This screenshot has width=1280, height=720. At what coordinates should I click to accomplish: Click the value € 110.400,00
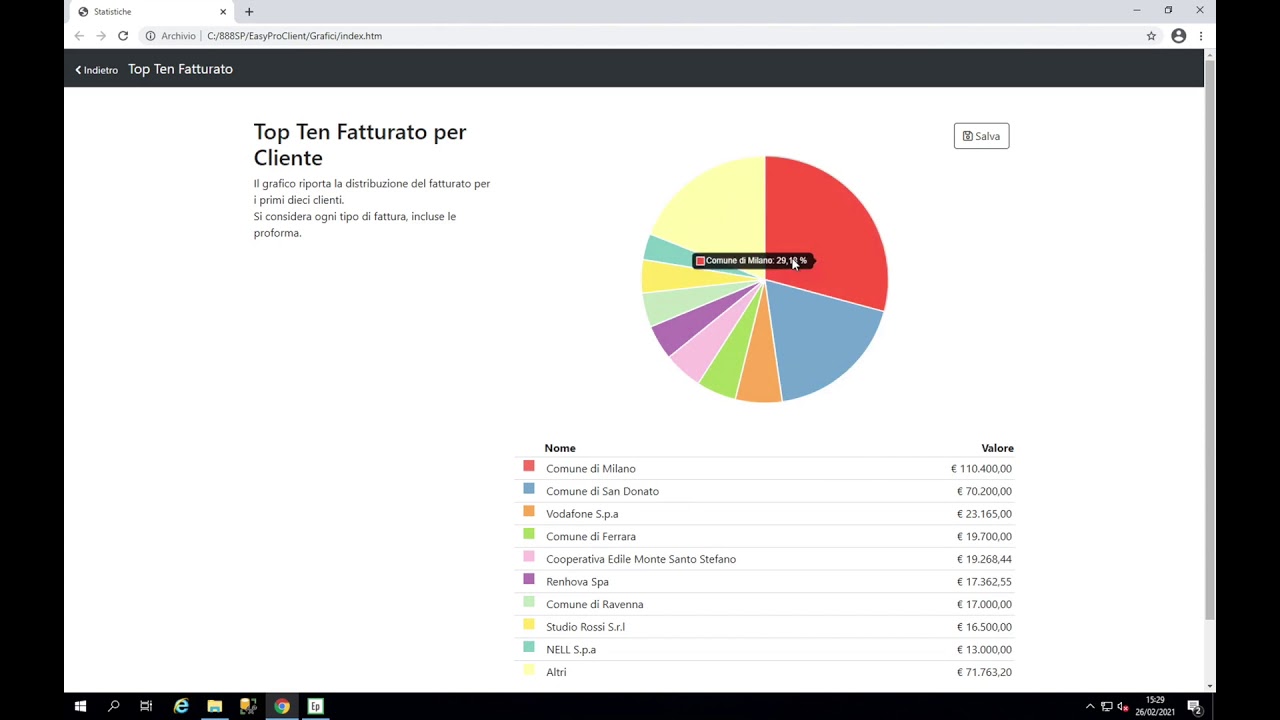click(x=981, y=469)
